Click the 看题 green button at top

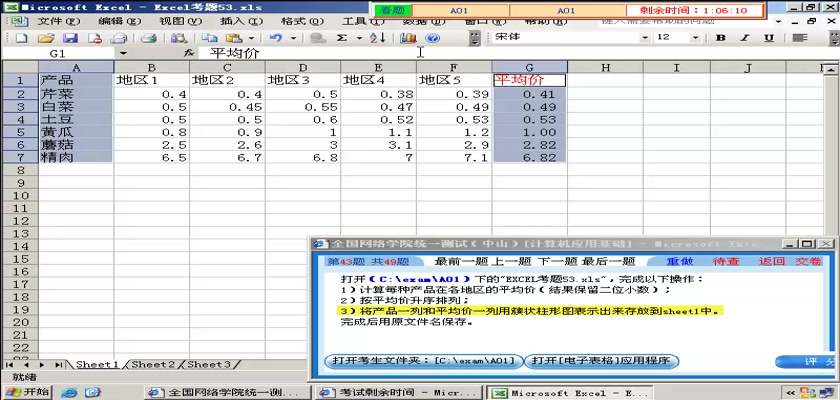[x=393, y=10]
